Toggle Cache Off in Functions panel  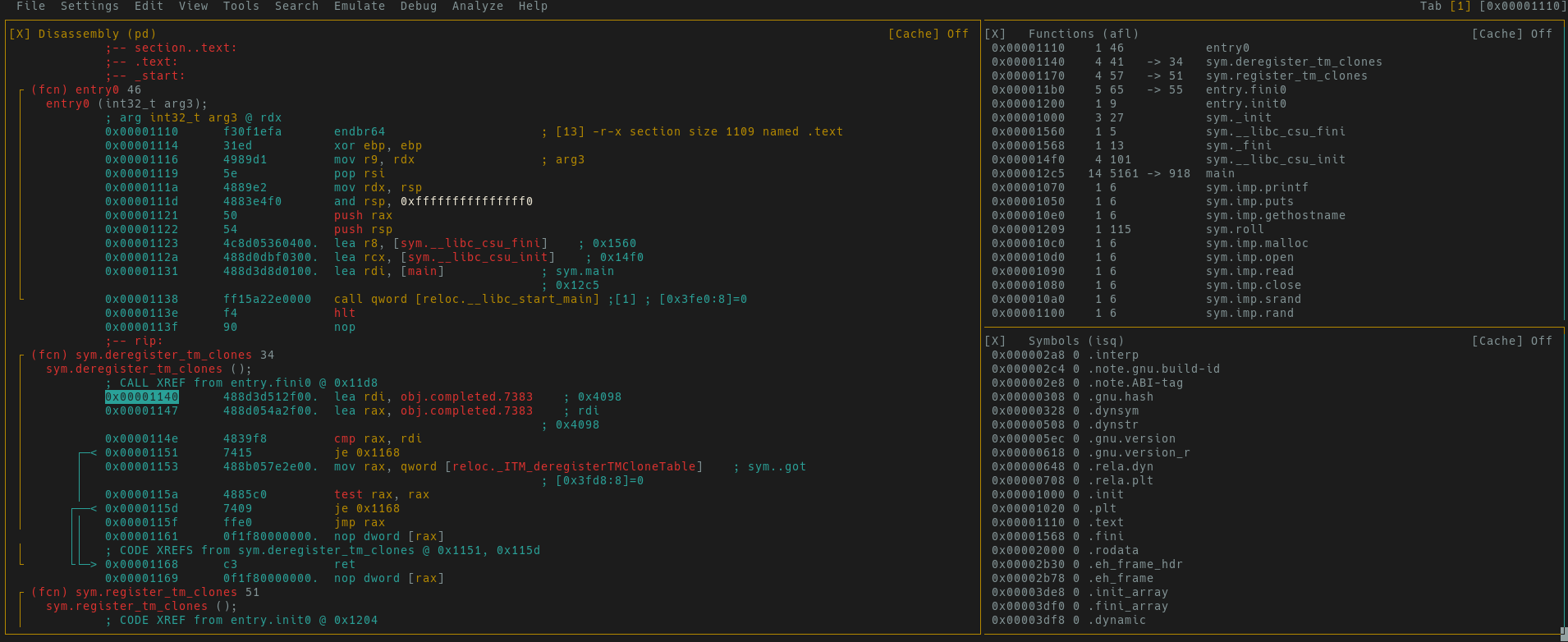(1511, 34)
